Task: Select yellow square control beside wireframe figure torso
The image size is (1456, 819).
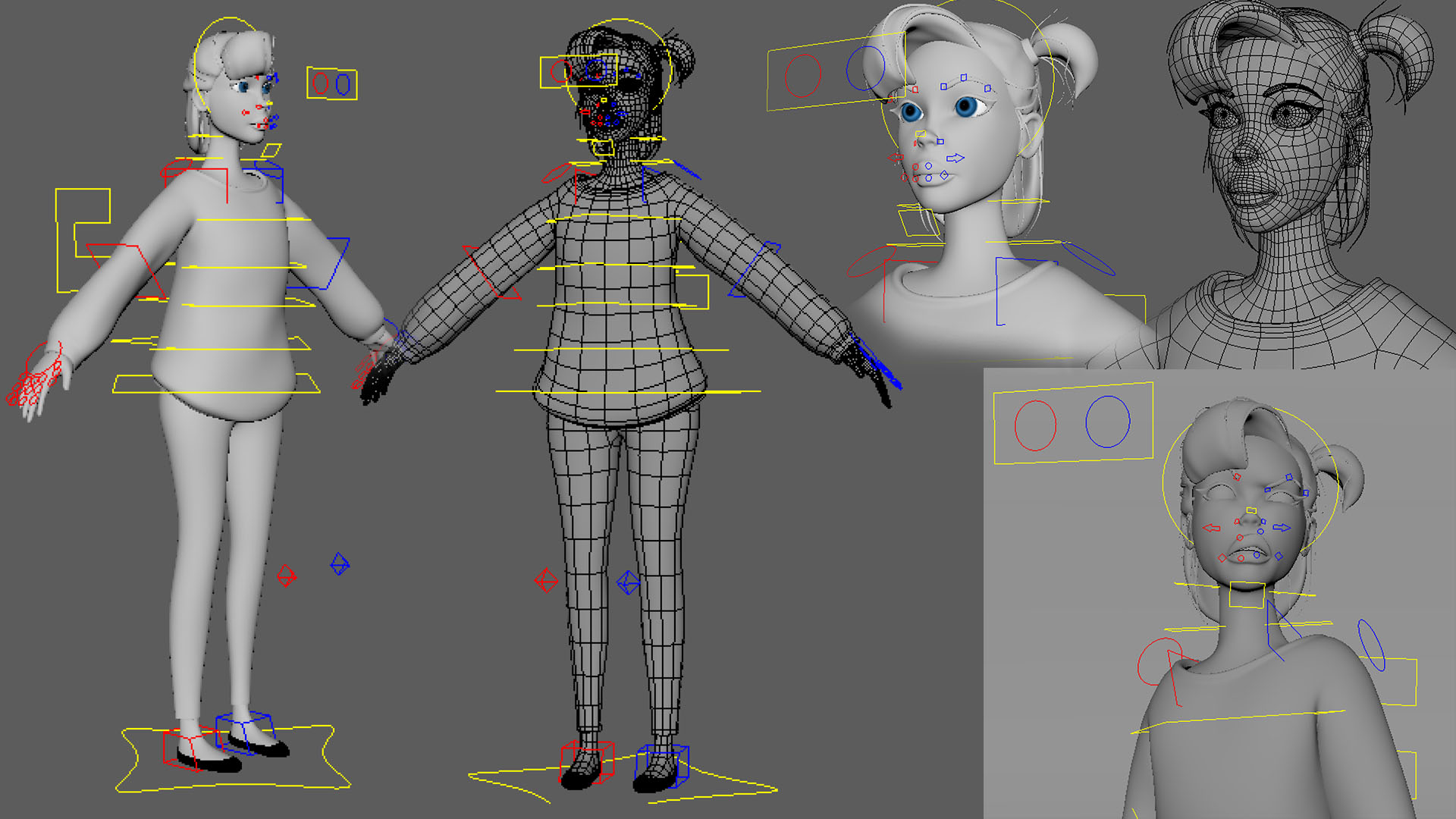Action: pos(707,292)
